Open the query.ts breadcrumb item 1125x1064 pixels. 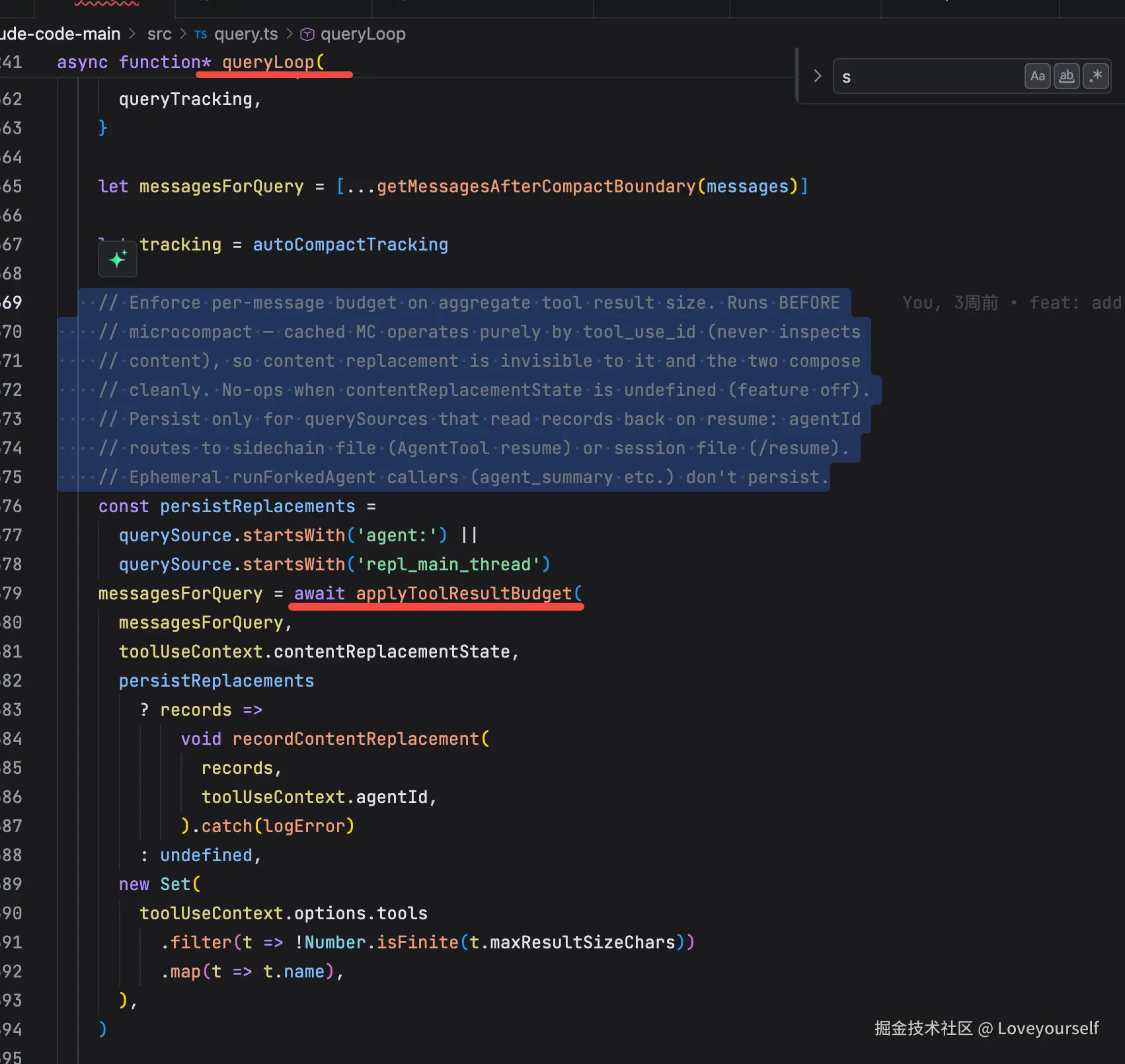(246, 34)
